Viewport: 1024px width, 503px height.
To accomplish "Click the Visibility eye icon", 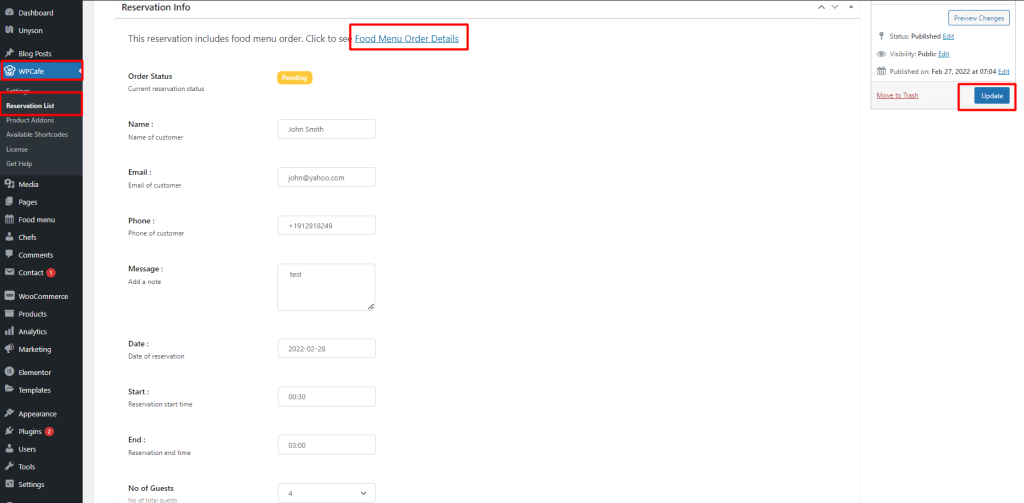I will (x=881, y=54).
